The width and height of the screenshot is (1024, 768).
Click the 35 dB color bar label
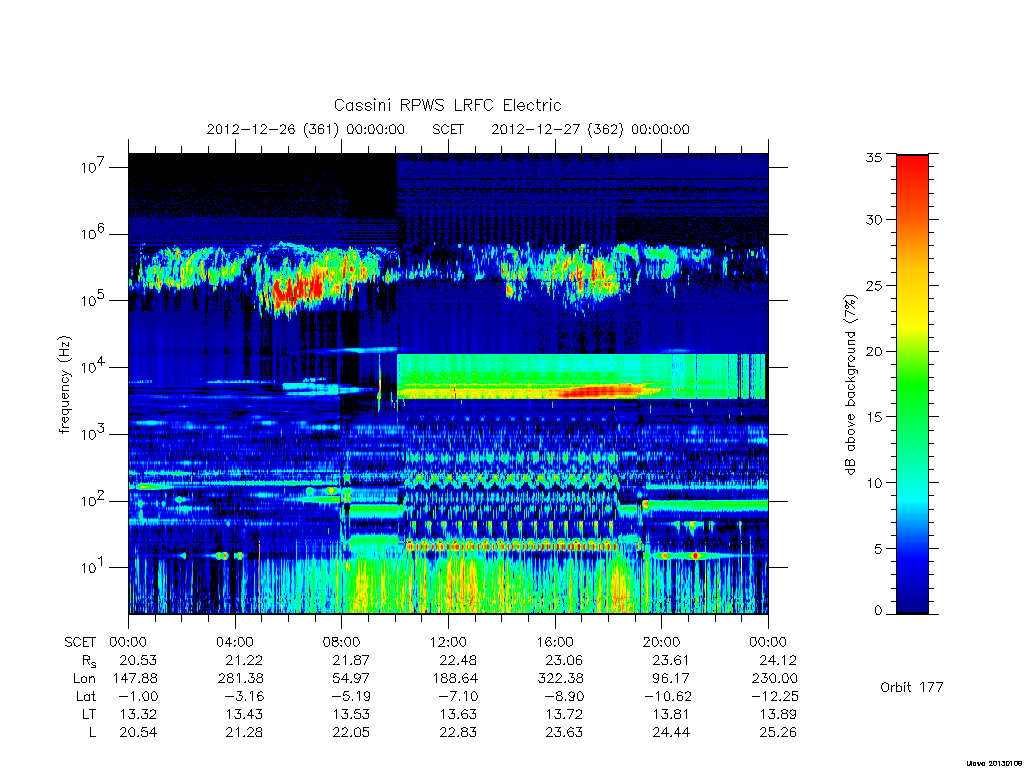tap(873, 157)
